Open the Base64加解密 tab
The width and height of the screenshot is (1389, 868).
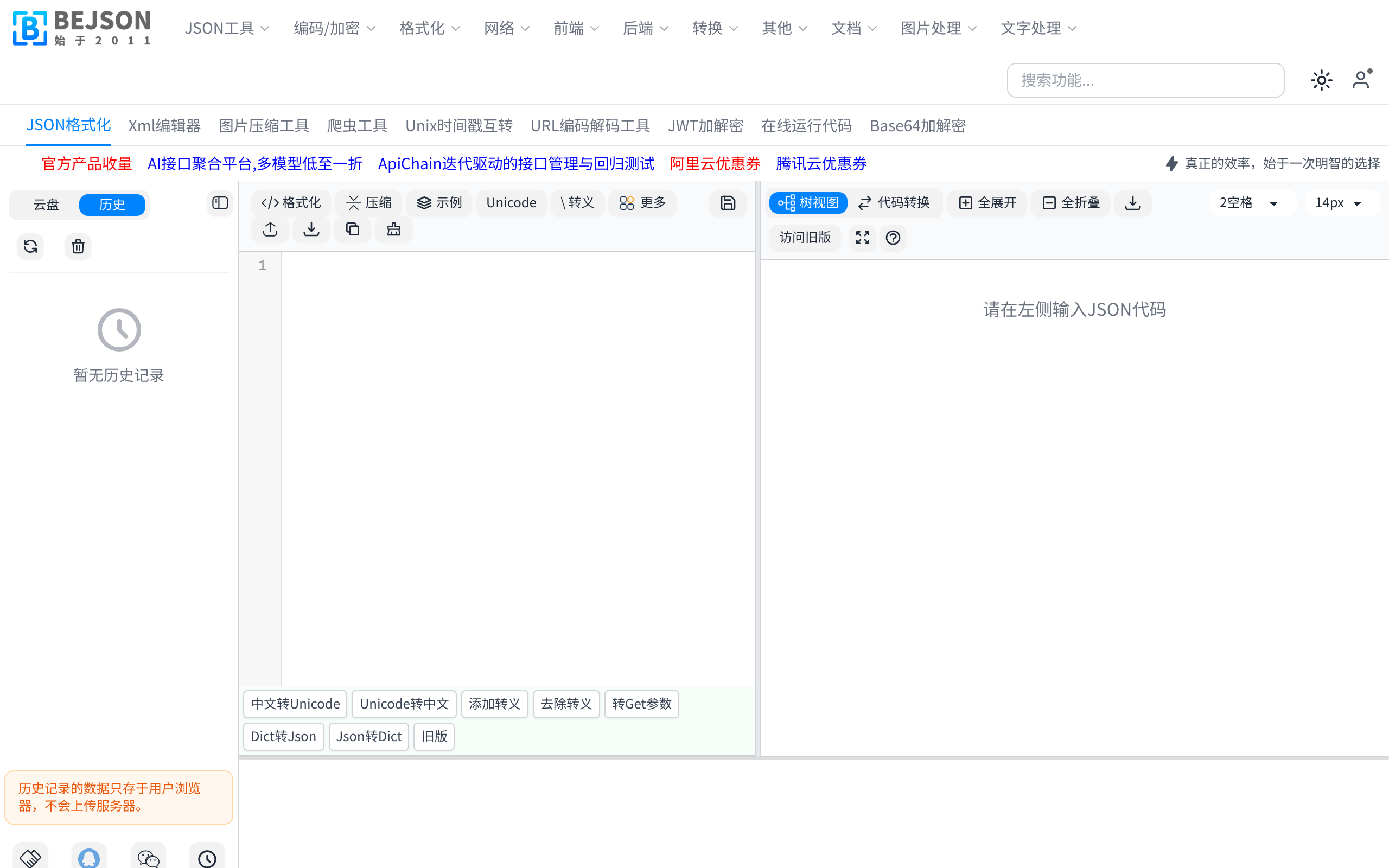[x=917, y=126]
